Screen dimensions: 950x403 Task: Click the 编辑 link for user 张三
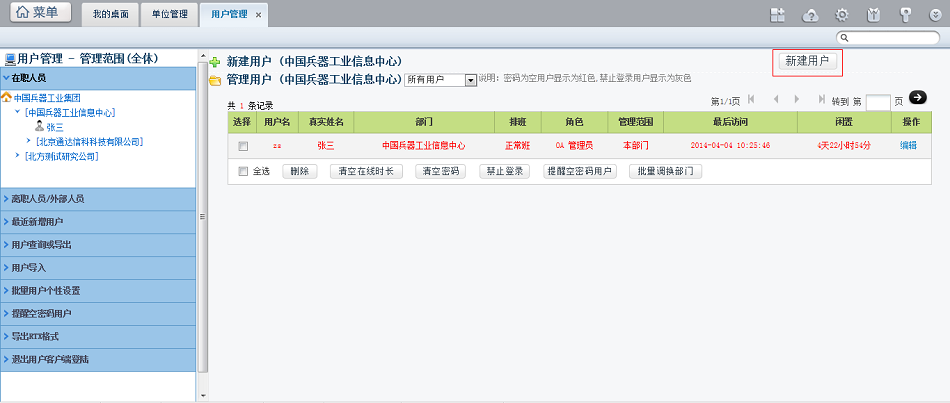[908, 145]
